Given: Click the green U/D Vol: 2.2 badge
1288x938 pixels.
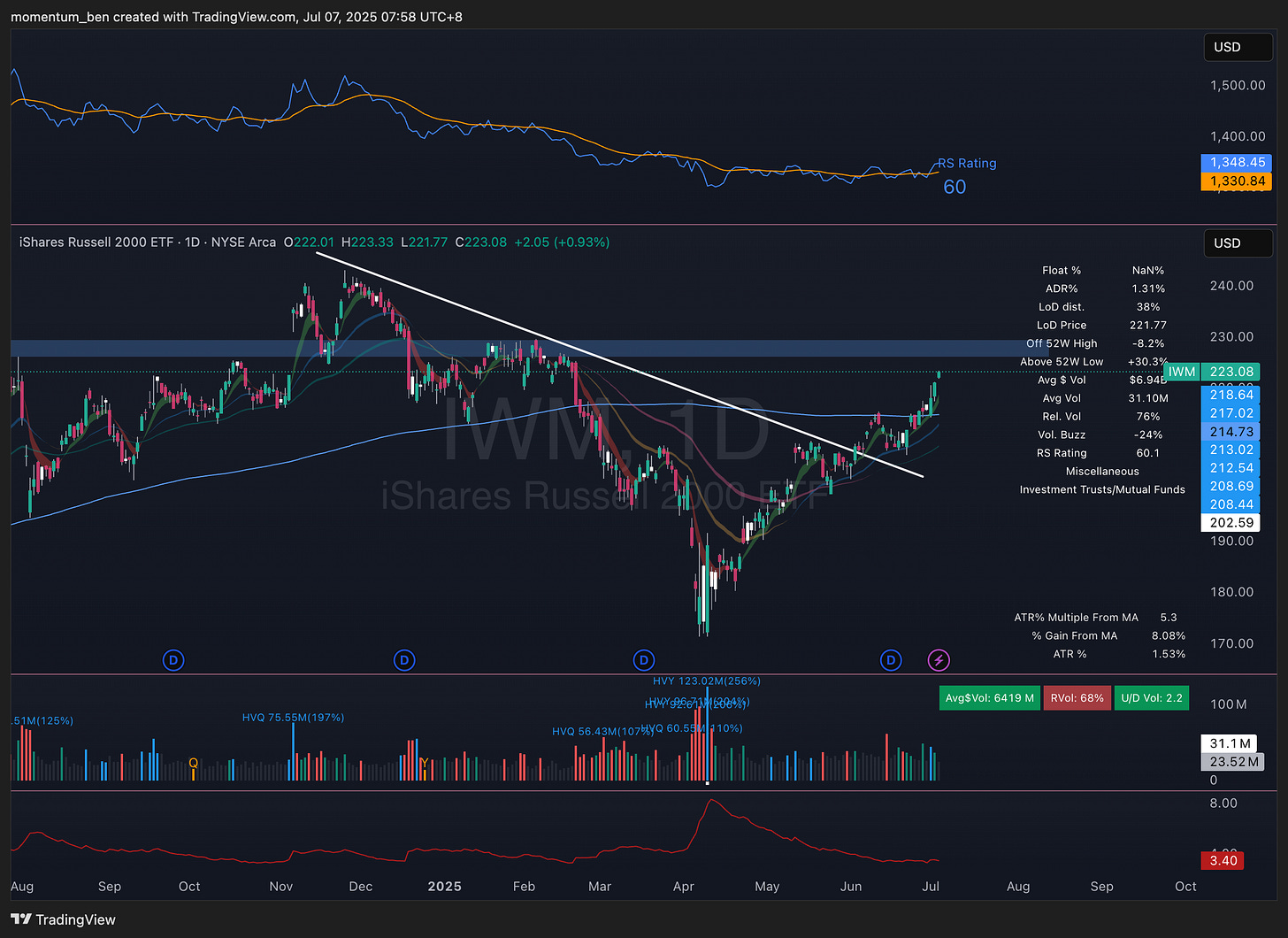Looking at the screenshot, I should coord(1151,698).
